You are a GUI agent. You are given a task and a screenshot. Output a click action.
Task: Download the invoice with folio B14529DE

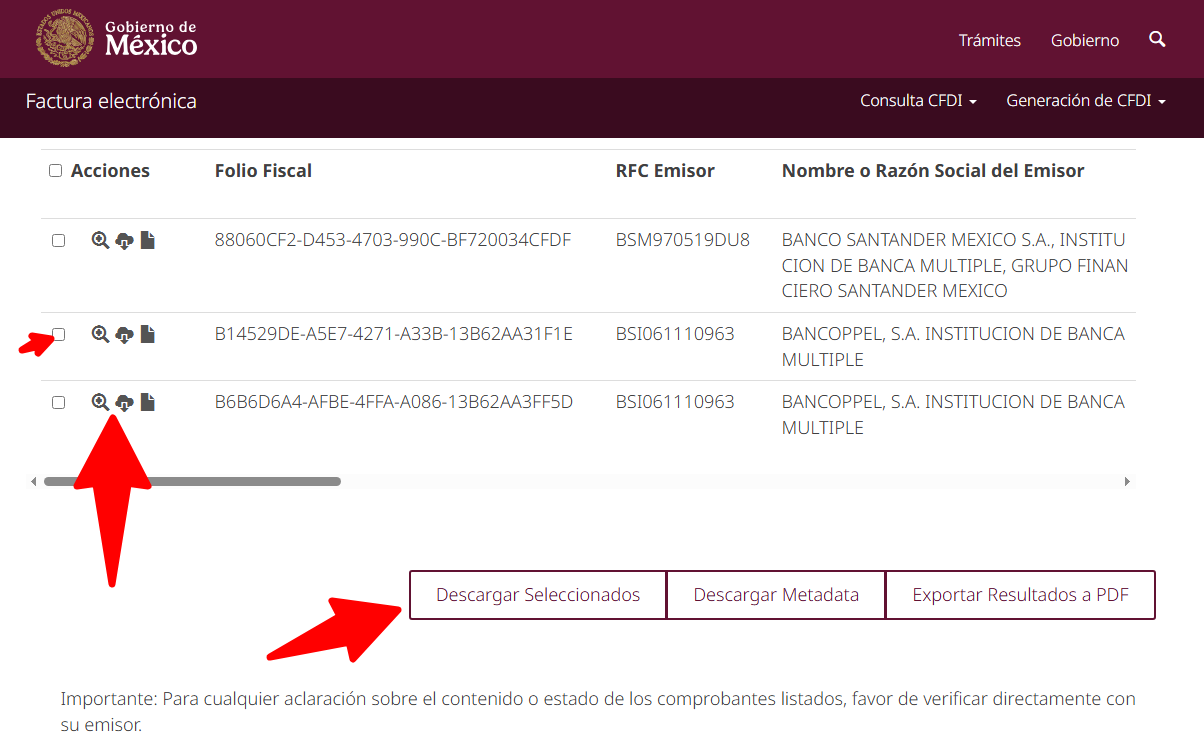pyautogui.click(x=124, y=335)
